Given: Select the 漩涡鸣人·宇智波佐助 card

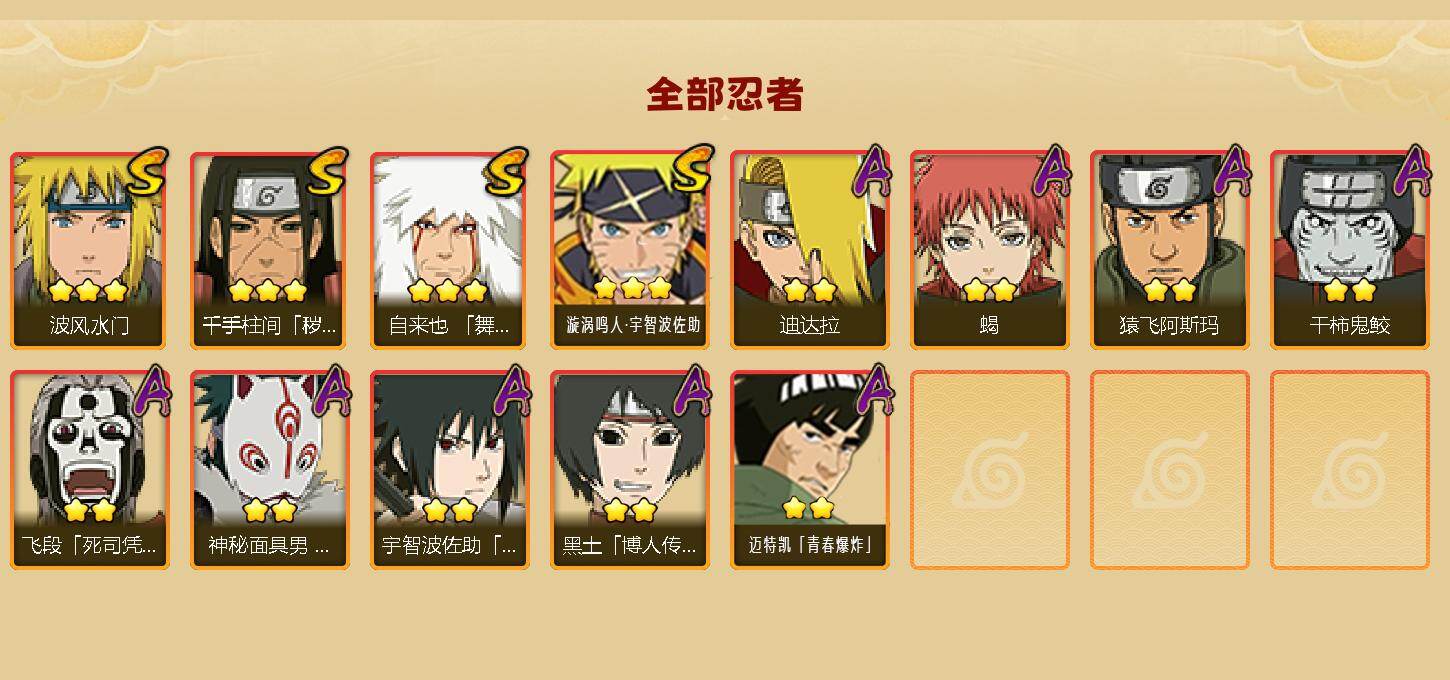Looking at the screenshot, I should (x=629, y=250).
